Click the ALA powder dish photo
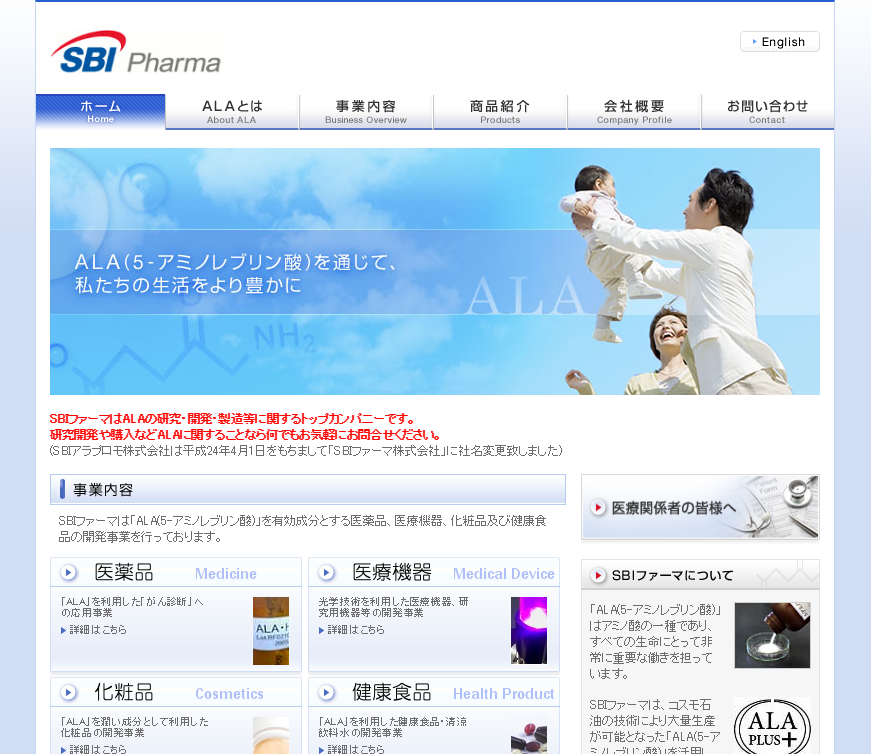Viewport: 871px width, 754px height. click(772, 635)
